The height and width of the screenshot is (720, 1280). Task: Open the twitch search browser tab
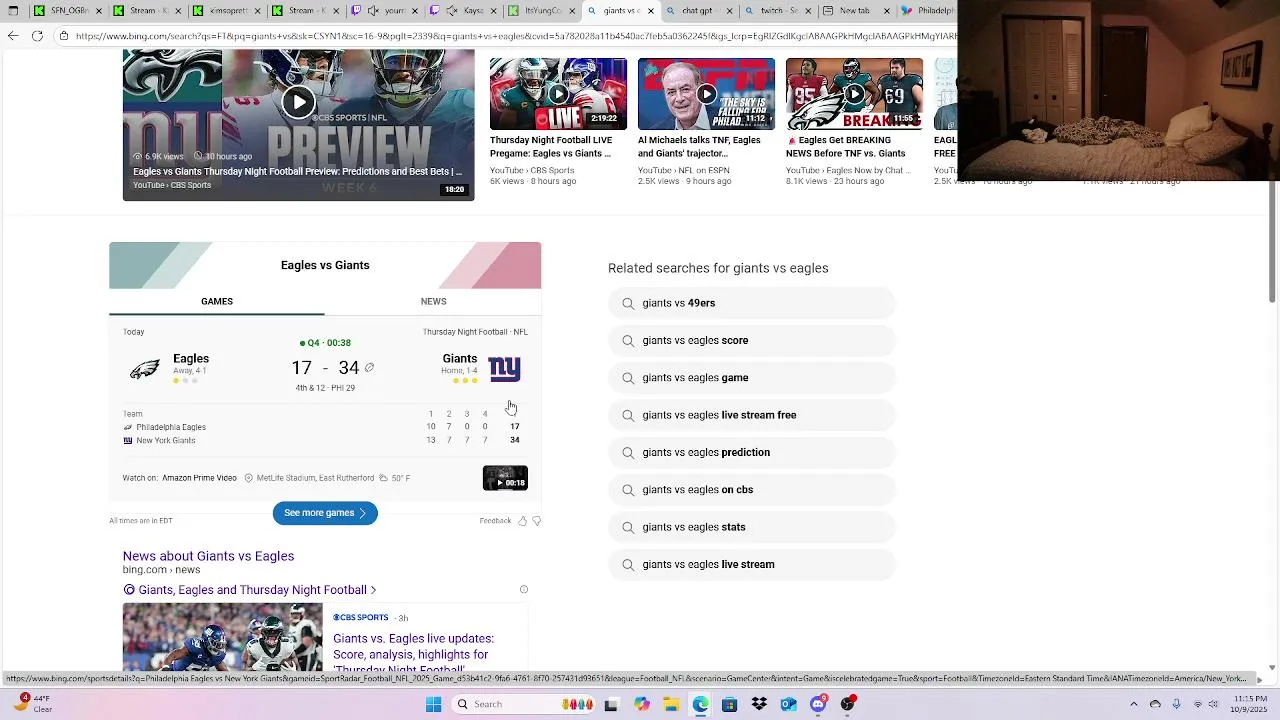coord(776,11)
